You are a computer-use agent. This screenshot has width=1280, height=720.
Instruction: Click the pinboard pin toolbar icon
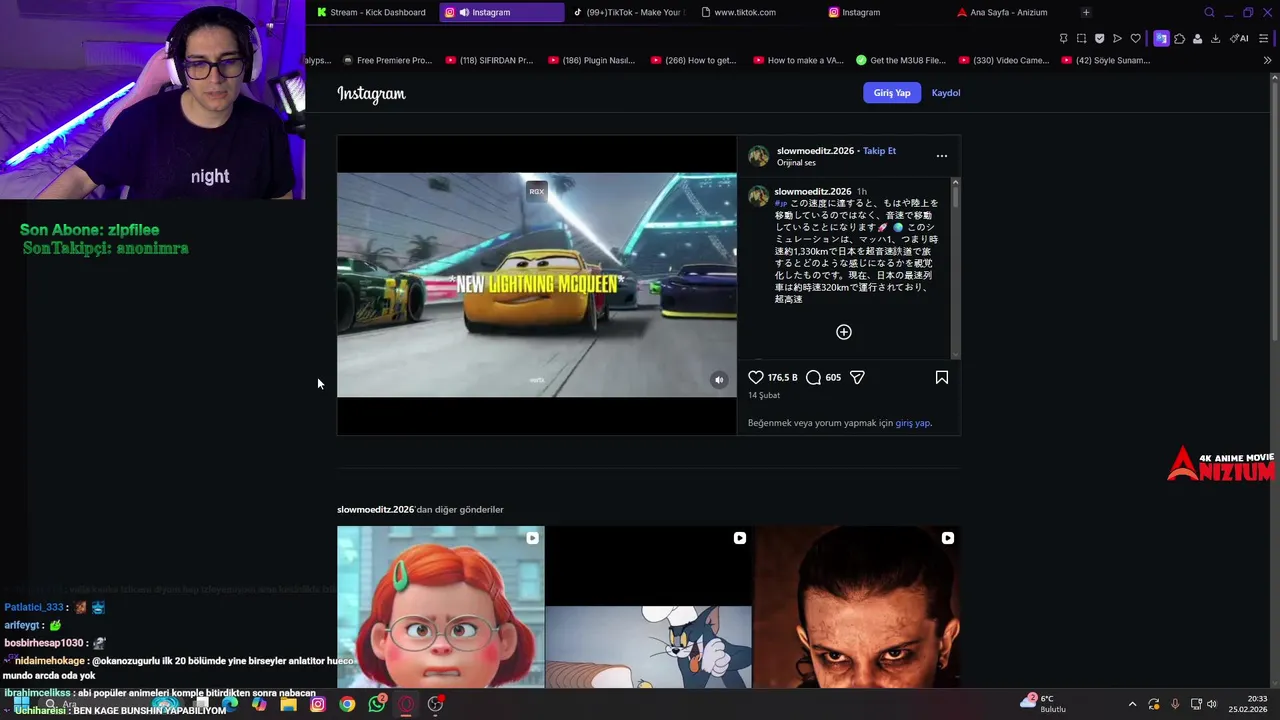1063,38
